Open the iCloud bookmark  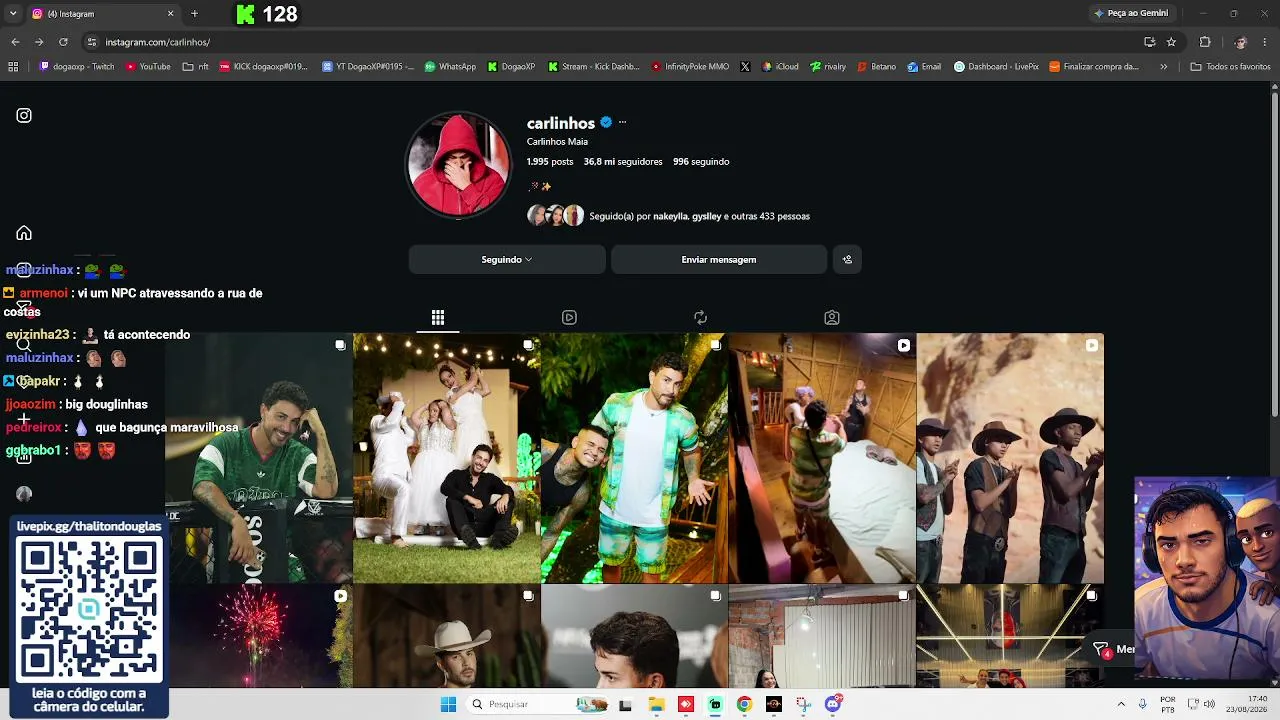(x=780, y=67)
